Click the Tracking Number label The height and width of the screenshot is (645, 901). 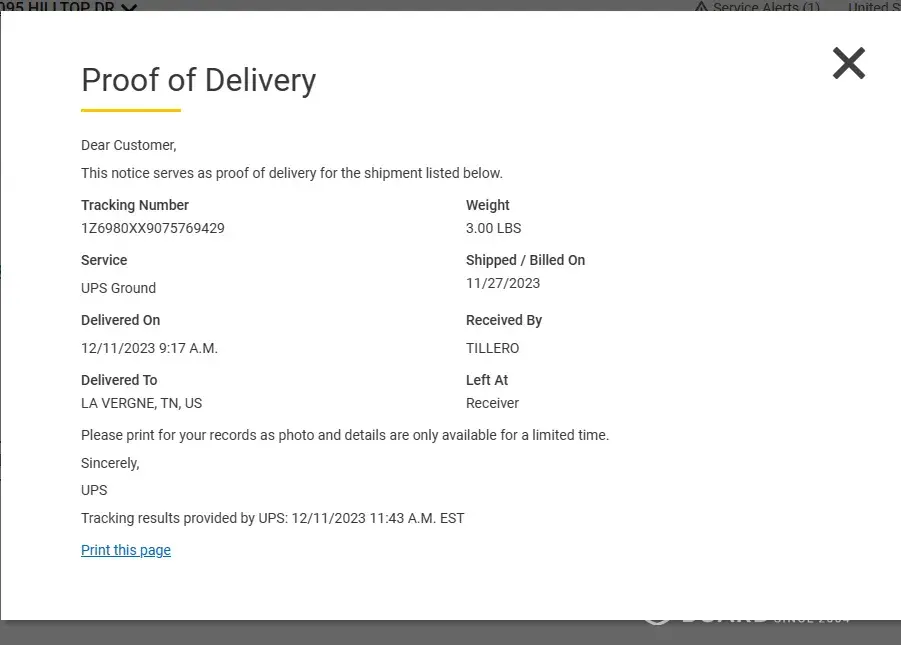(135, 205)
